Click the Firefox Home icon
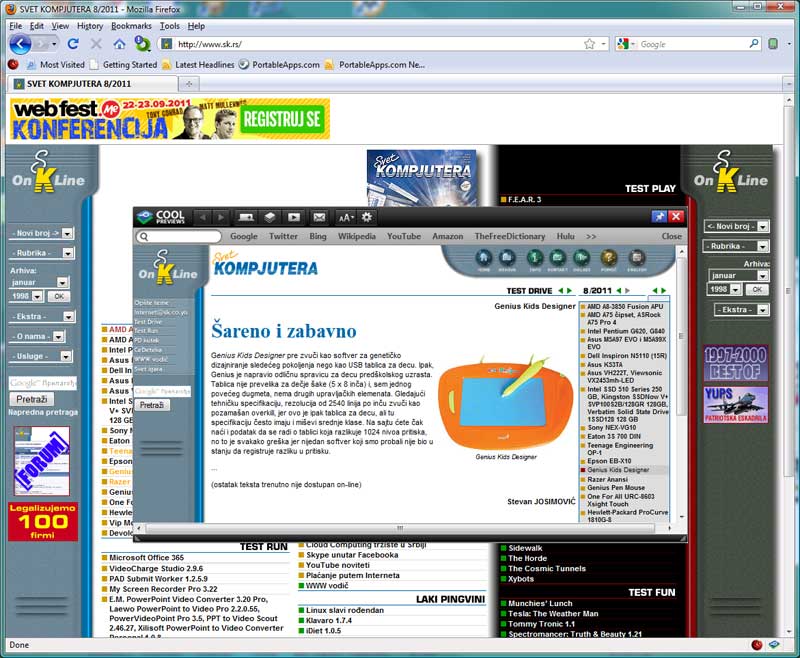The image size is (800, 658). (119, 44)
